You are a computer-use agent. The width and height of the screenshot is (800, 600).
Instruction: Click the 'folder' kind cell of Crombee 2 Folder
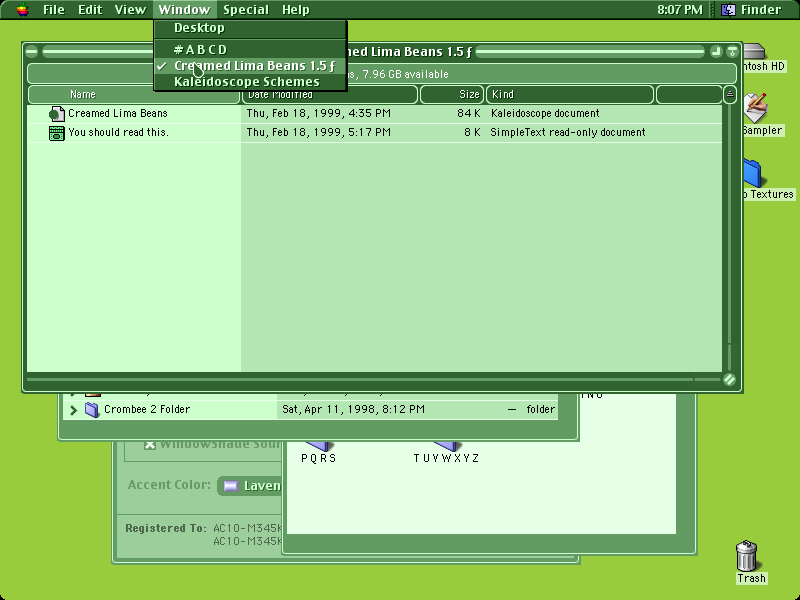coord(541,409)
